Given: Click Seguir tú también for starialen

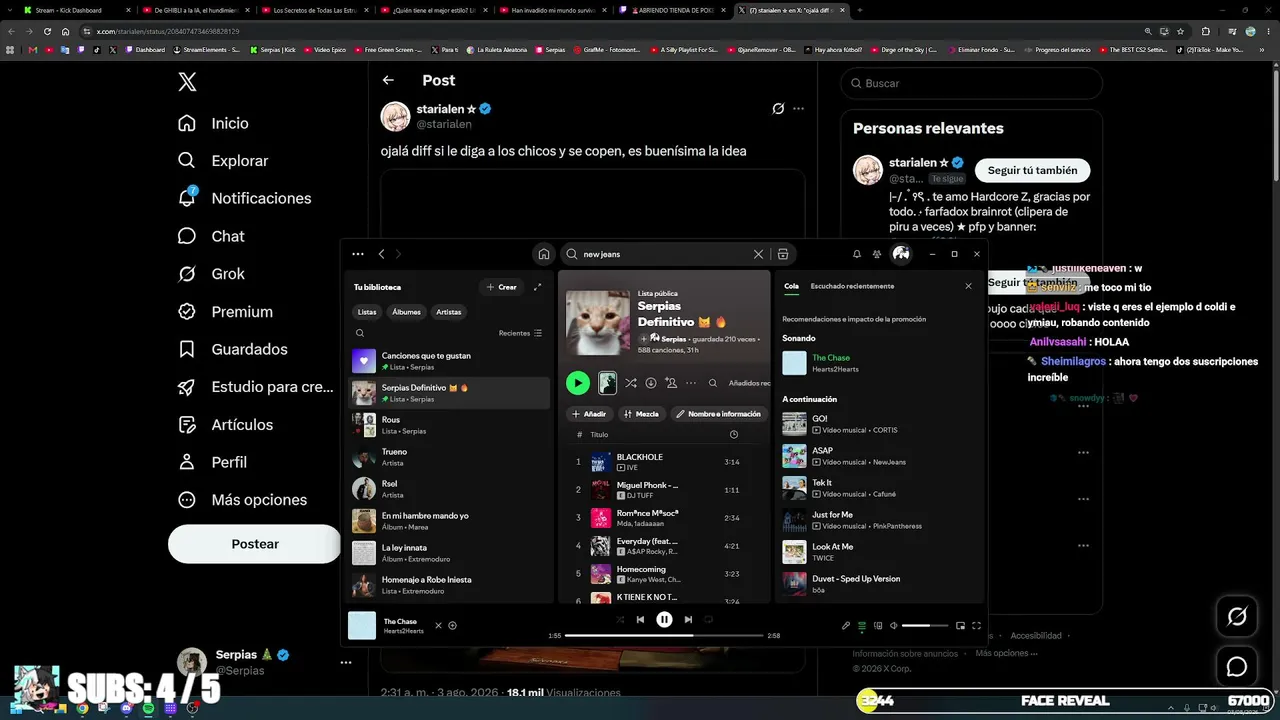Looking at the screenshot, I should pos(1032,170).
